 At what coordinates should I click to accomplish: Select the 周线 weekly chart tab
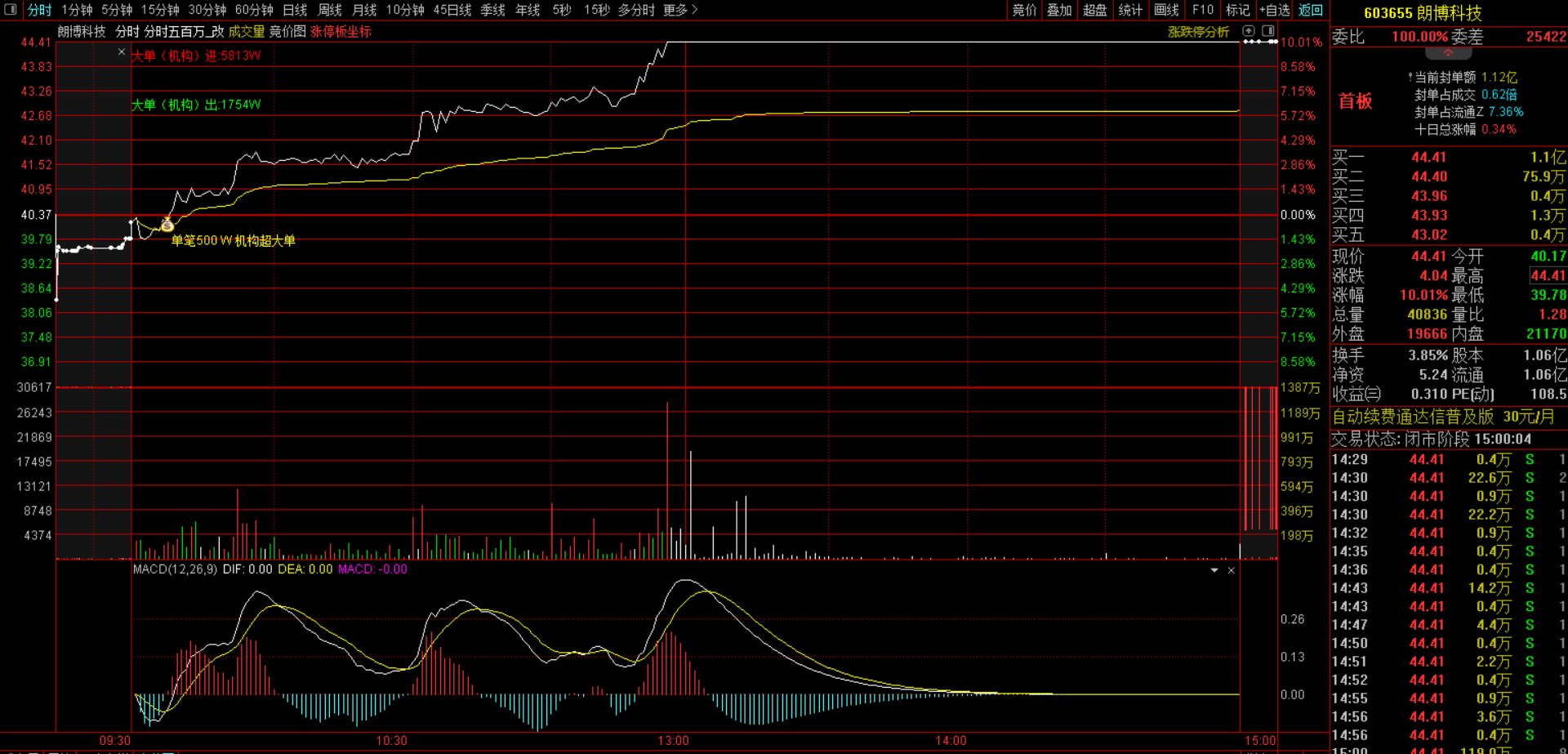329,10
